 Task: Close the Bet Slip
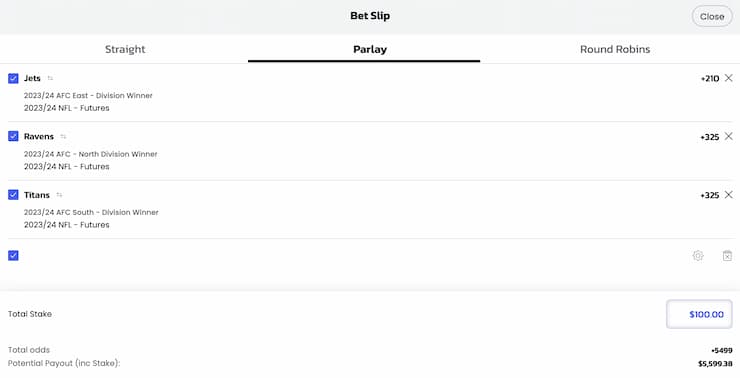click(x=712, y=16)
